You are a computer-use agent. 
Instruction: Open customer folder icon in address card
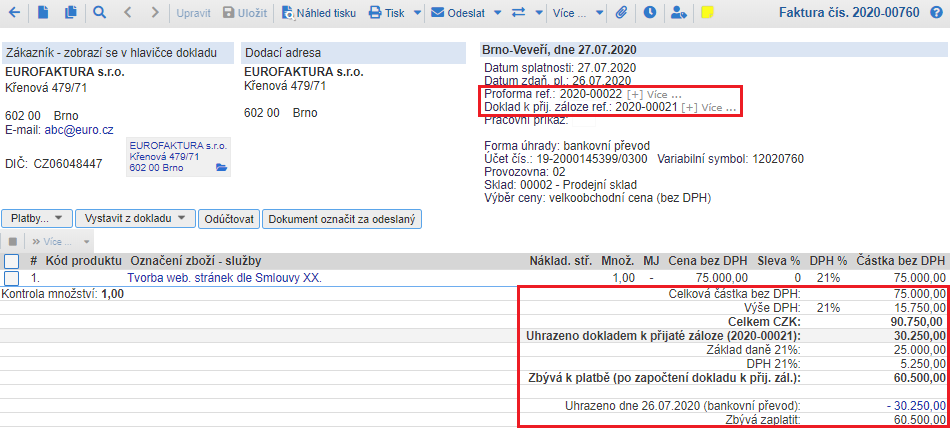tap(222, 168)
